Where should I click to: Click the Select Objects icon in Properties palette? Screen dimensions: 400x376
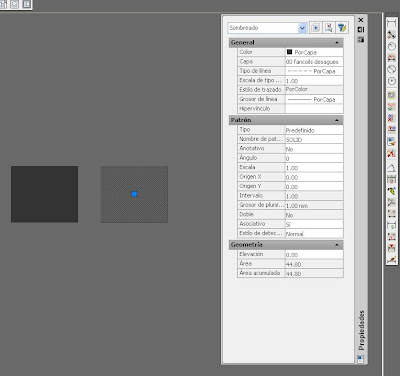(x=328, y=28)
